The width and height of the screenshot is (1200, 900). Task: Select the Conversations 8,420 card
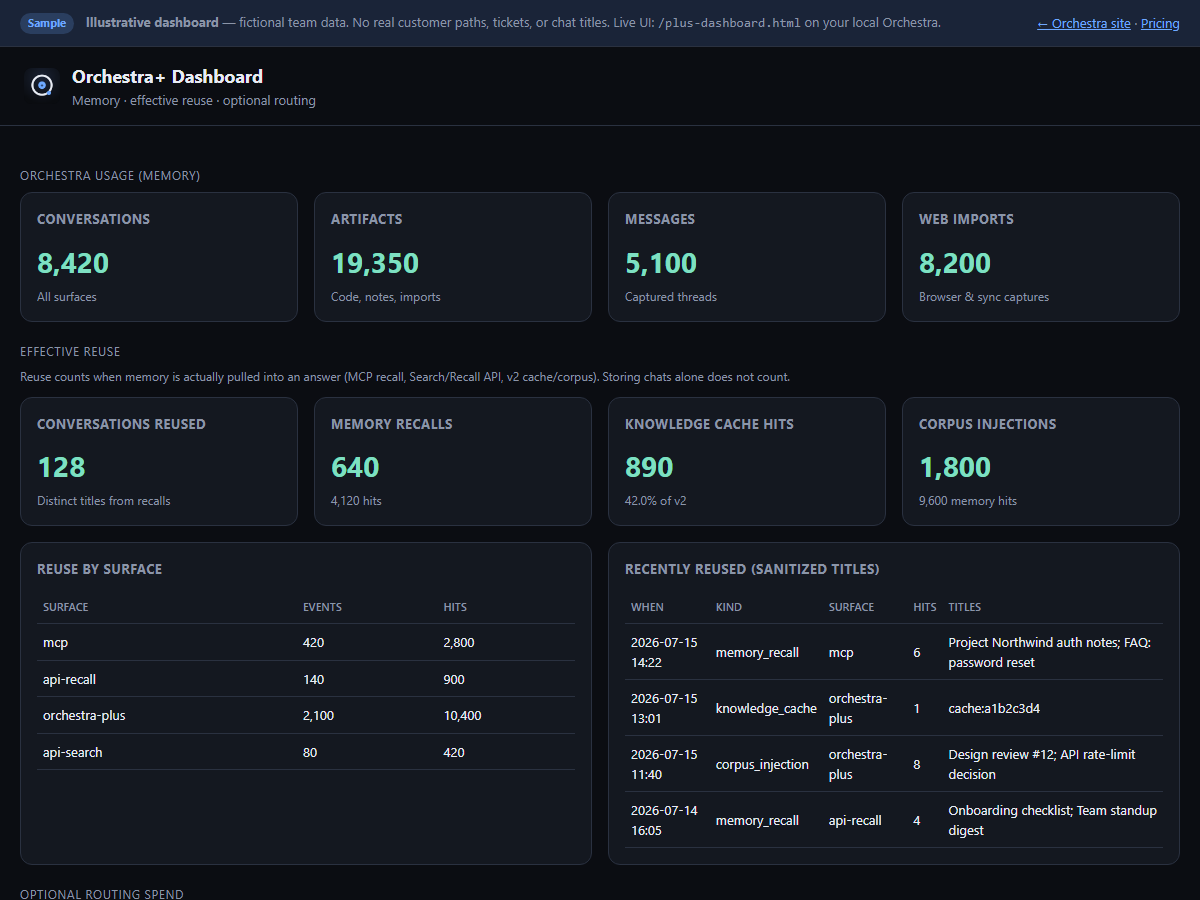159,257
